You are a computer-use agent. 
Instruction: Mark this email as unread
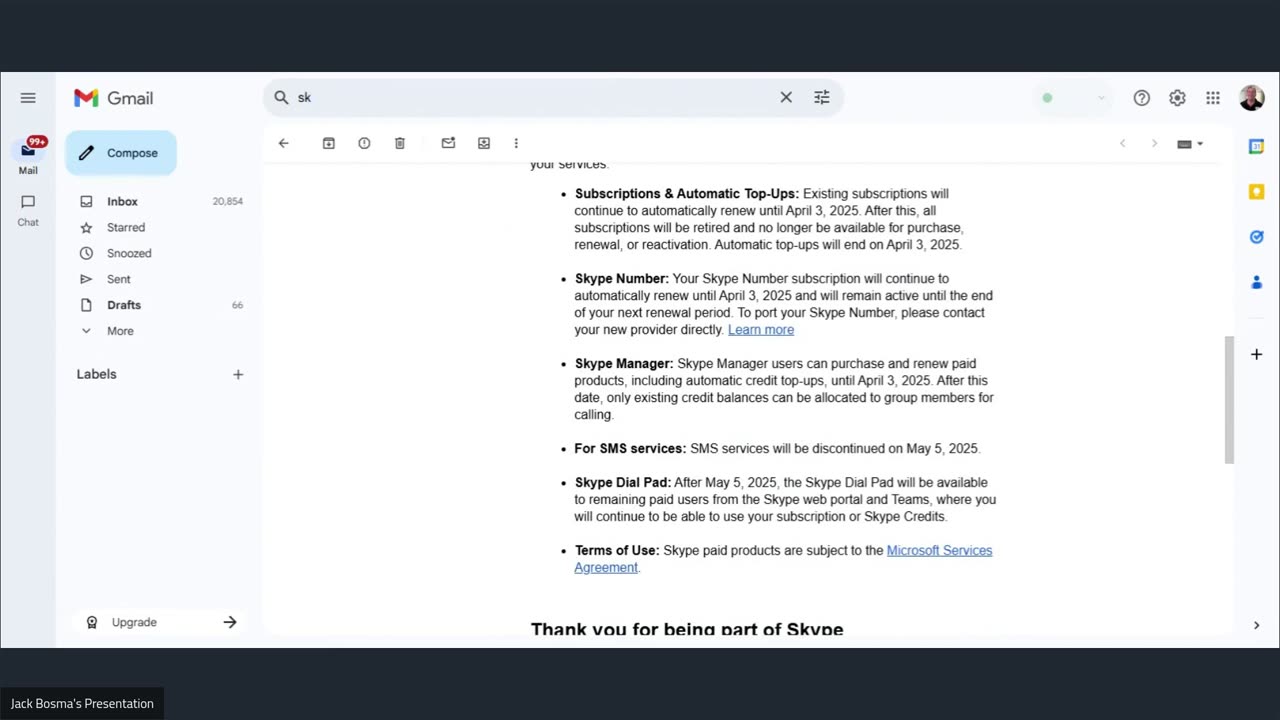pyautogui.click(x=448, y=143)
